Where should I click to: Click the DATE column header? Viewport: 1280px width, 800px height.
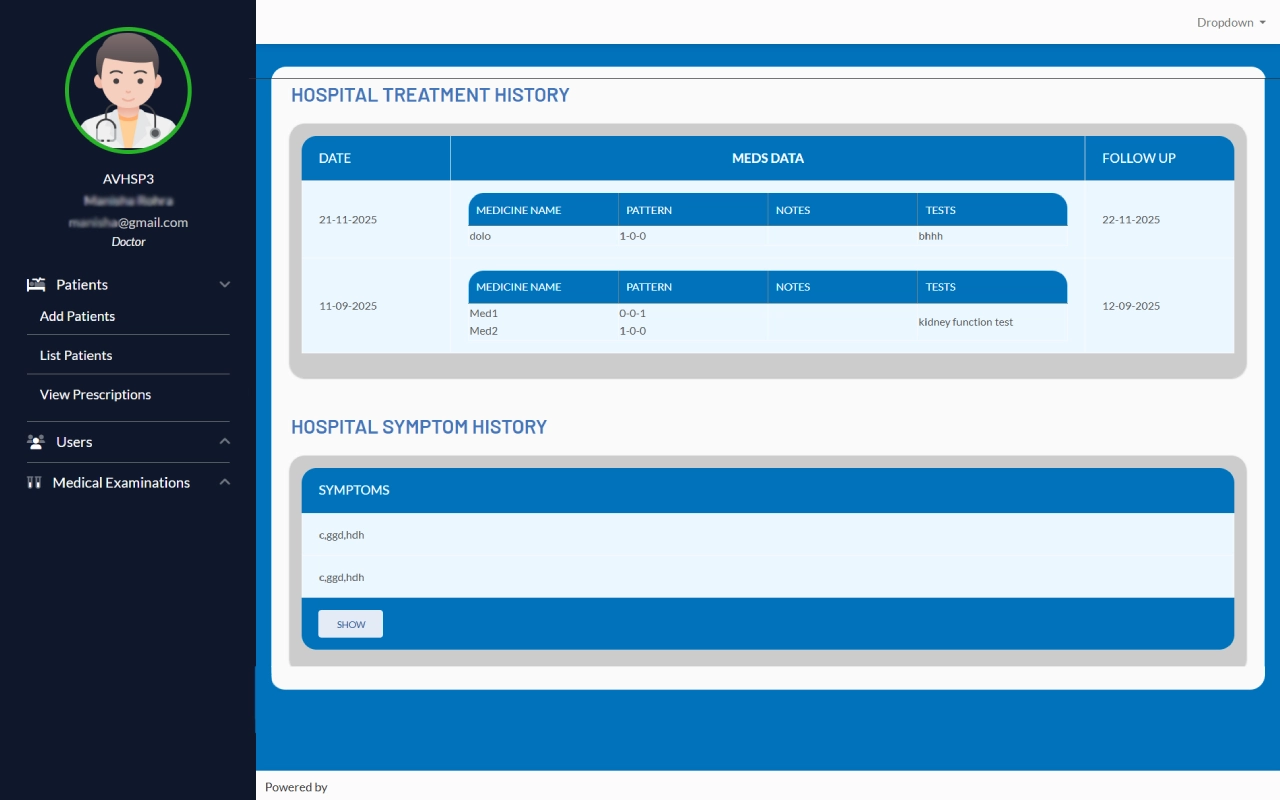(335, 158)
